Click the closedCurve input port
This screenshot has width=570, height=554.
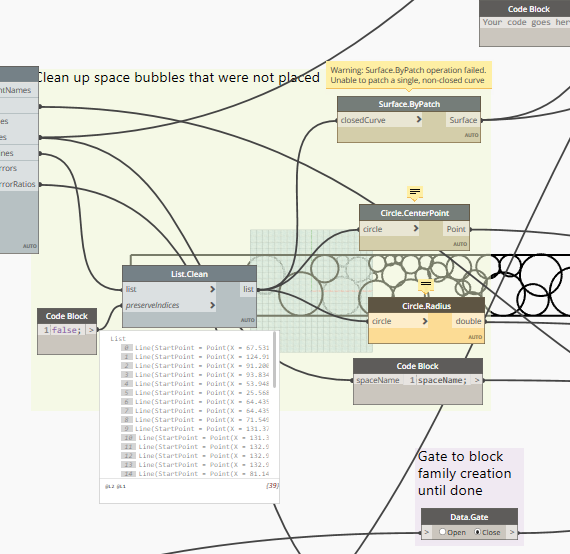coord(380,120)
